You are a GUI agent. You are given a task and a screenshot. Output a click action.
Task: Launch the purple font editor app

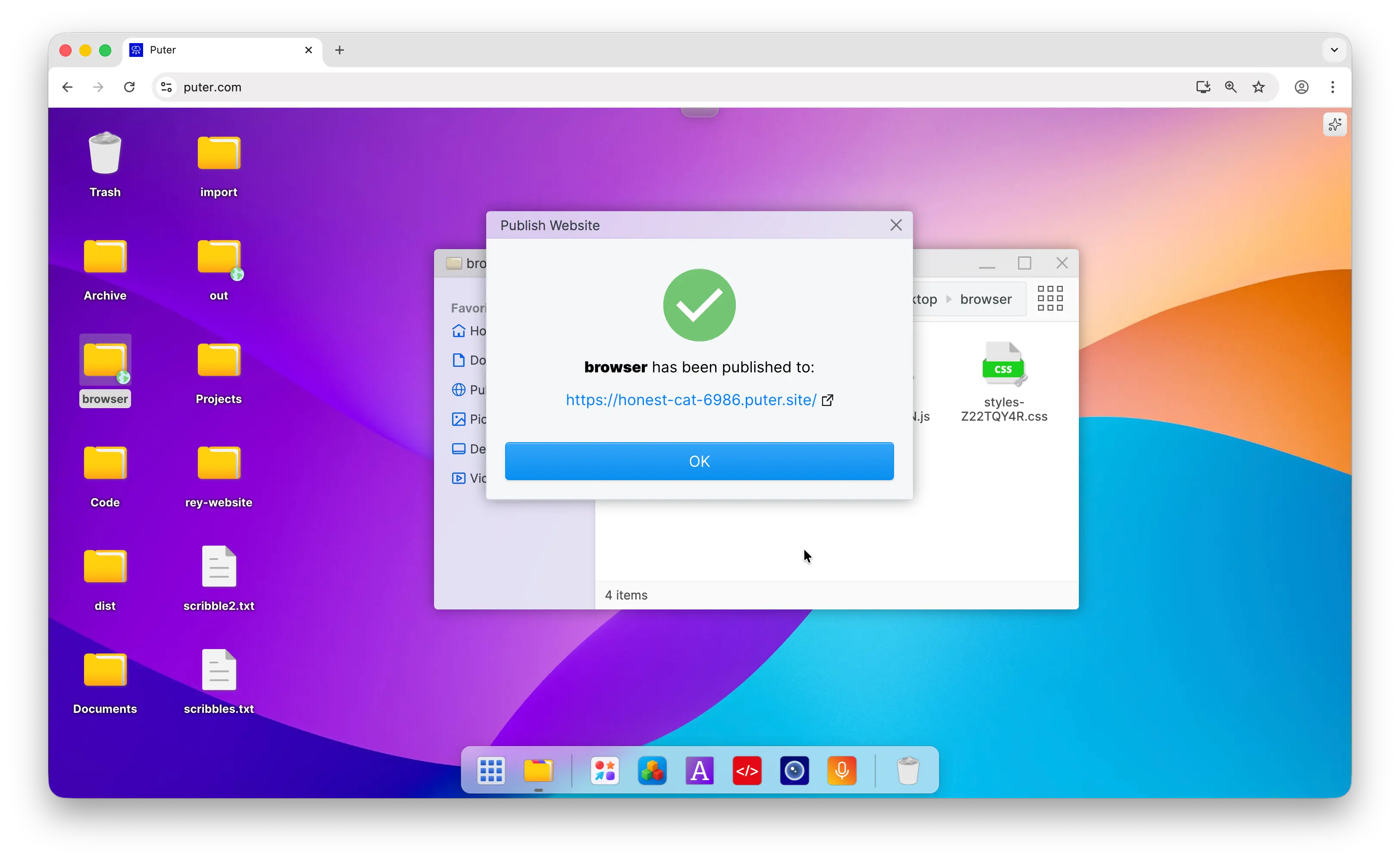click(700, 771)
